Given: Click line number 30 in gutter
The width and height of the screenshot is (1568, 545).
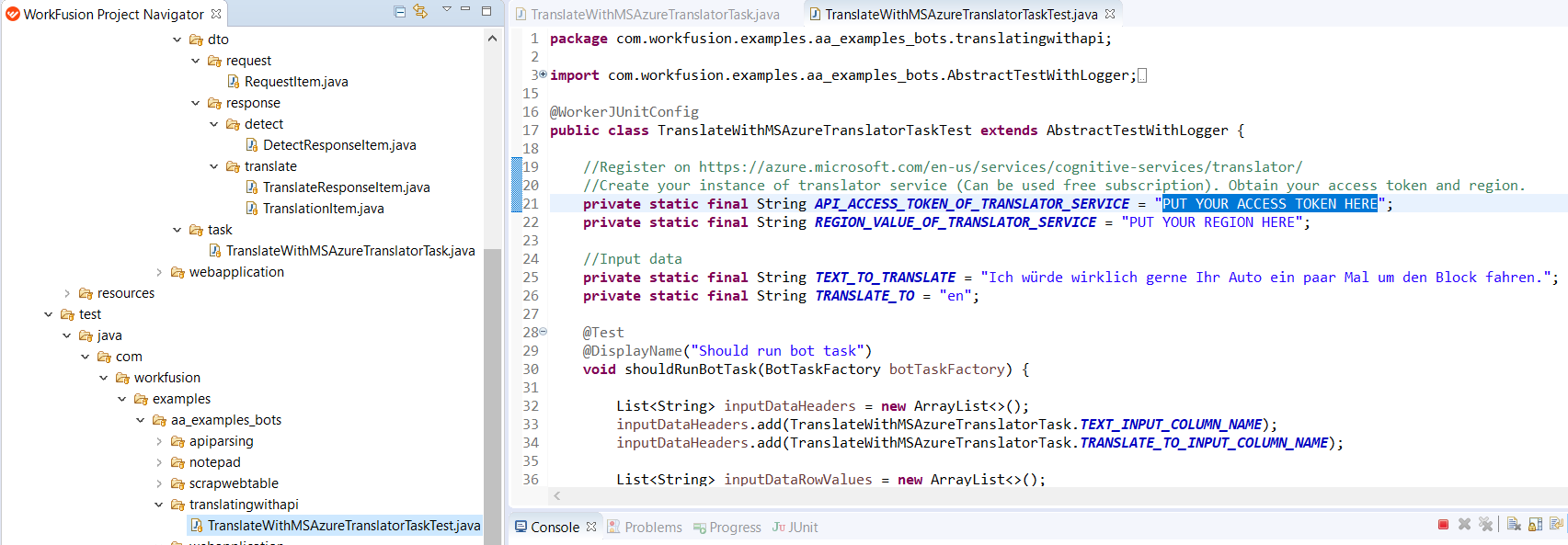Looking at the screenshot, I should coord(531,369).
